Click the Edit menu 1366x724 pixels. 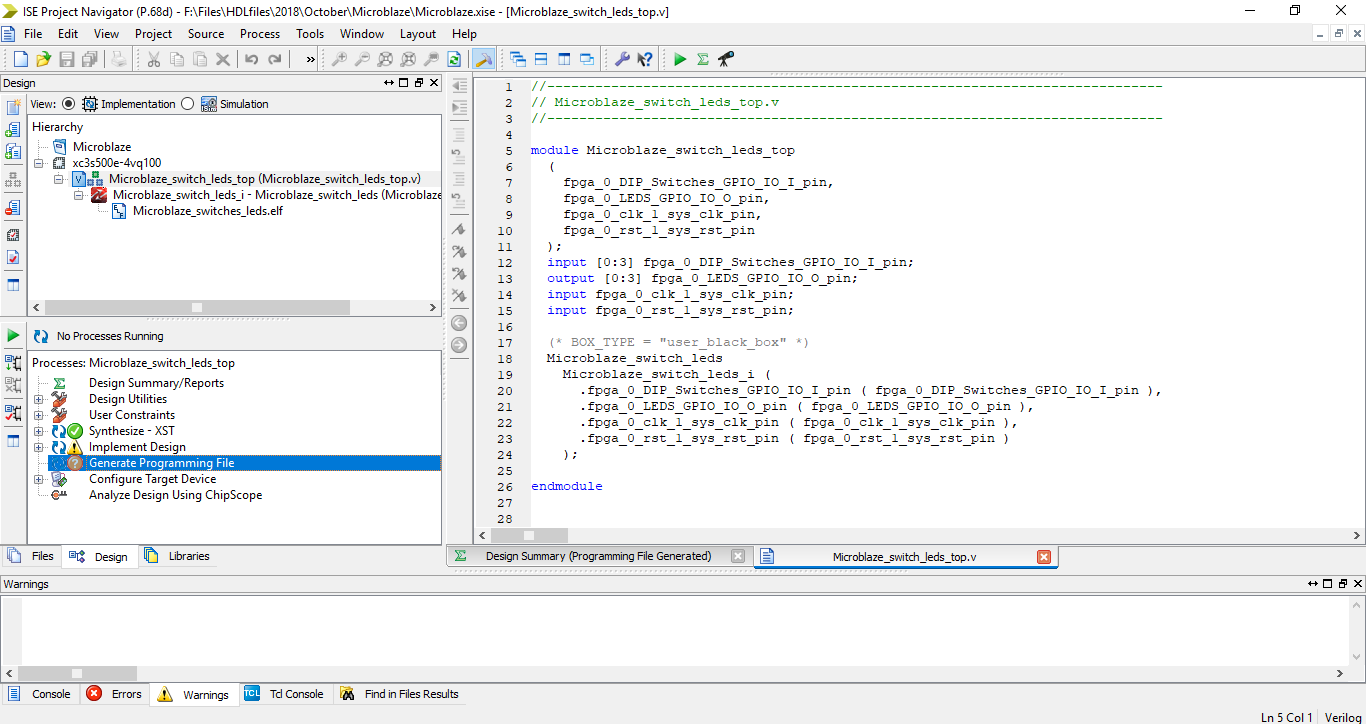click(68, 34)
